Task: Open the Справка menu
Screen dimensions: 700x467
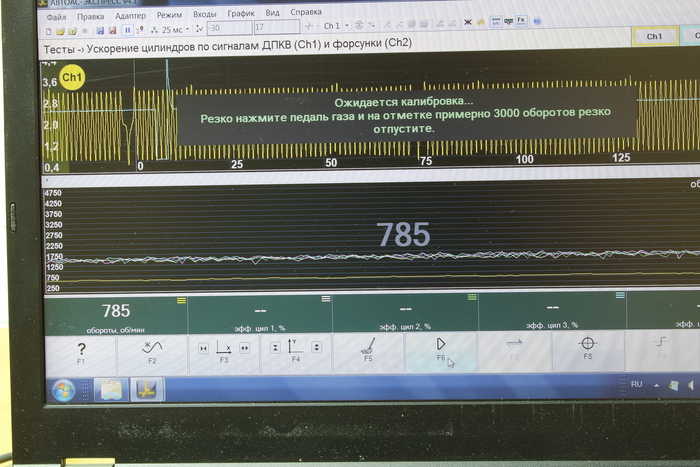Action: (306, 16)
